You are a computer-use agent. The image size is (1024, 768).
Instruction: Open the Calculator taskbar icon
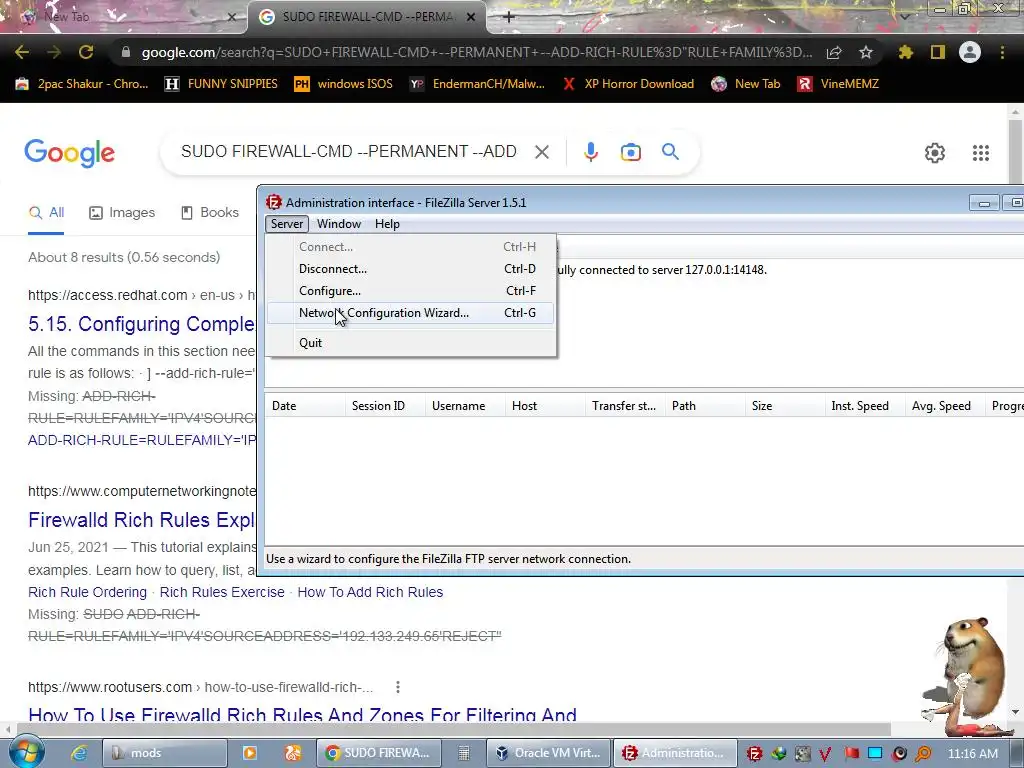click(x=464, y=753)
